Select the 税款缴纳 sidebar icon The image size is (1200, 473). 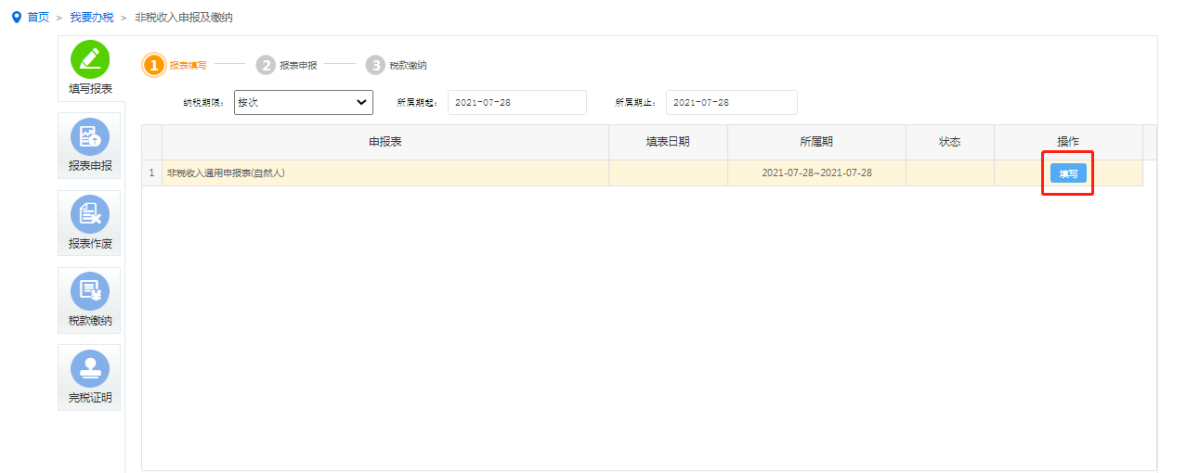tap(90, 290)
